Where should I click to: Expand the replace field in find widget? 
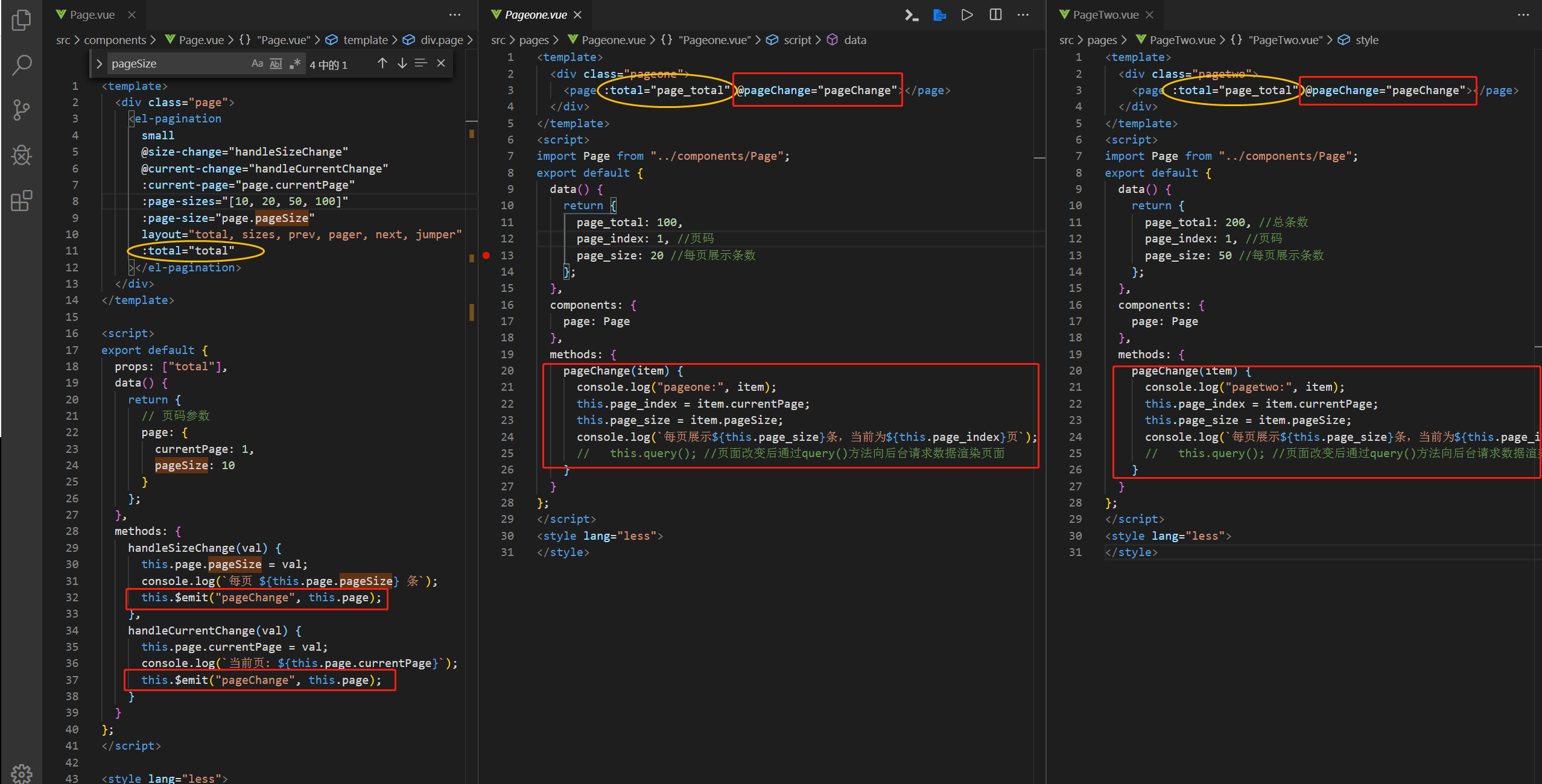(100, 63)
